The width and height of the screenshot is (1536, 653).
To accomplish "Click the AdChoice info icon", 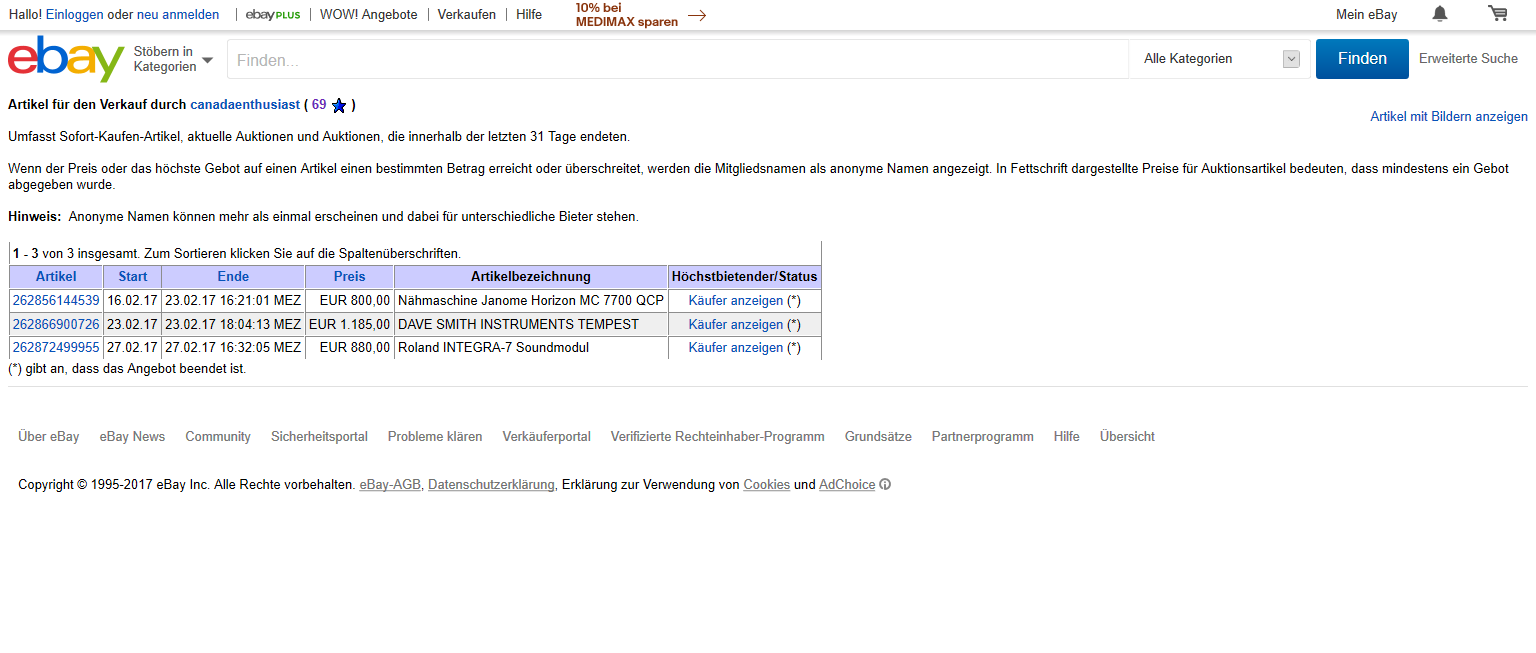I will click(x=885, y=485).
